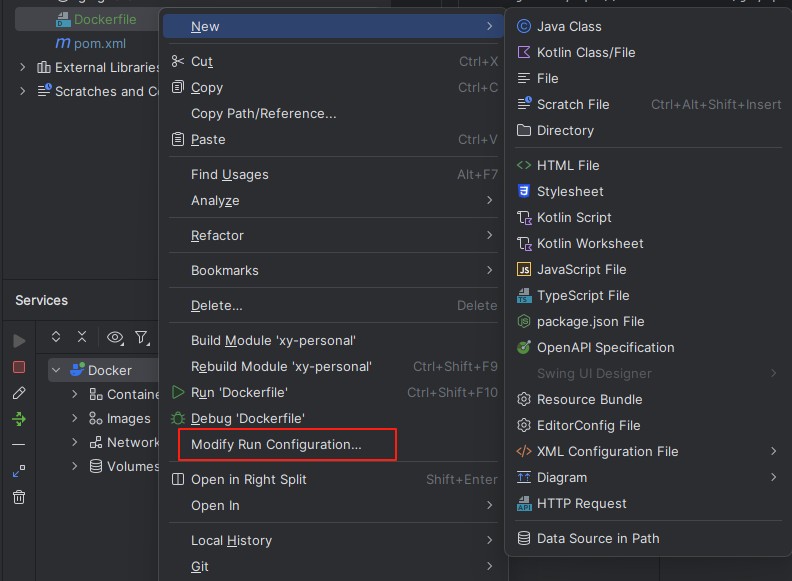Click the blue-arrow icon above the trash
The width and height of the screenshot is (792, 581).
[19, 471]
